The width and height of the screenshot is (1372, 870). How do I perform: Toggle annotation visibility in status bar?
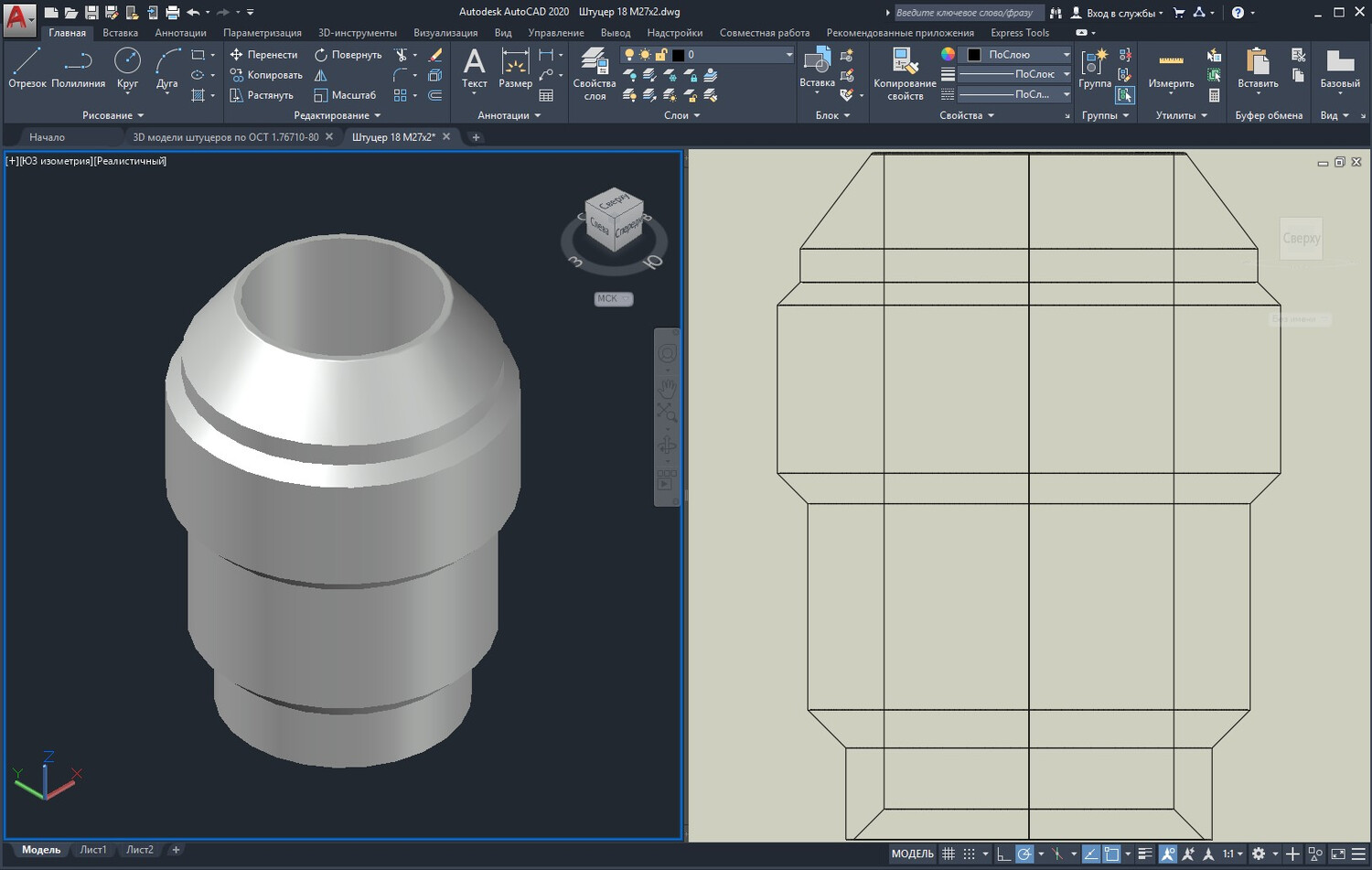pyautogui.click(x=1167, y=854)
